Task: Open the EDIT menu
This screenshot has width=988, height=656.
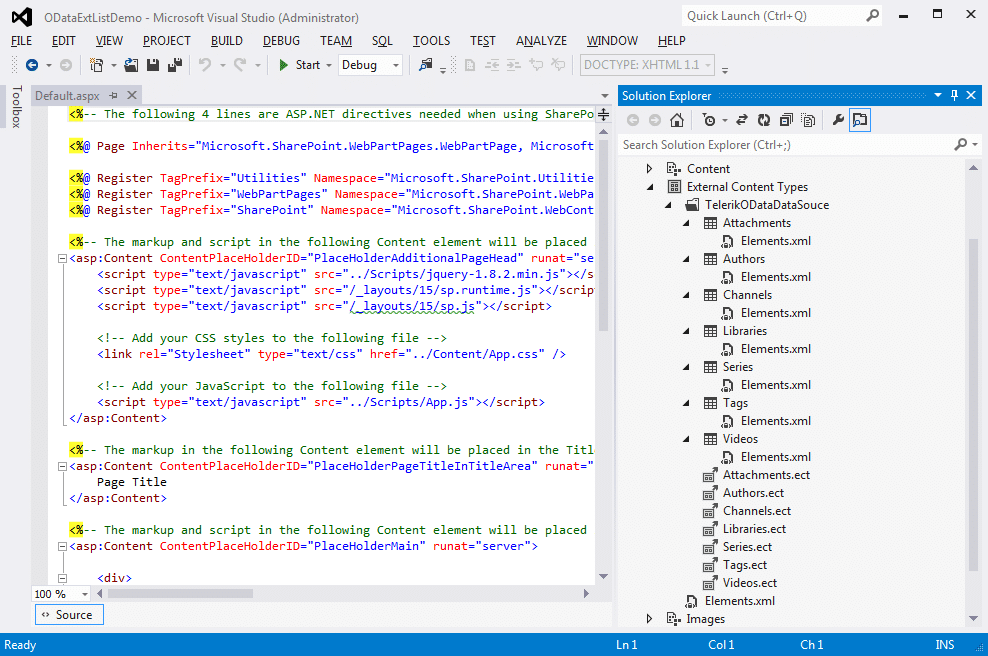Action: click(x=64, y=41)
